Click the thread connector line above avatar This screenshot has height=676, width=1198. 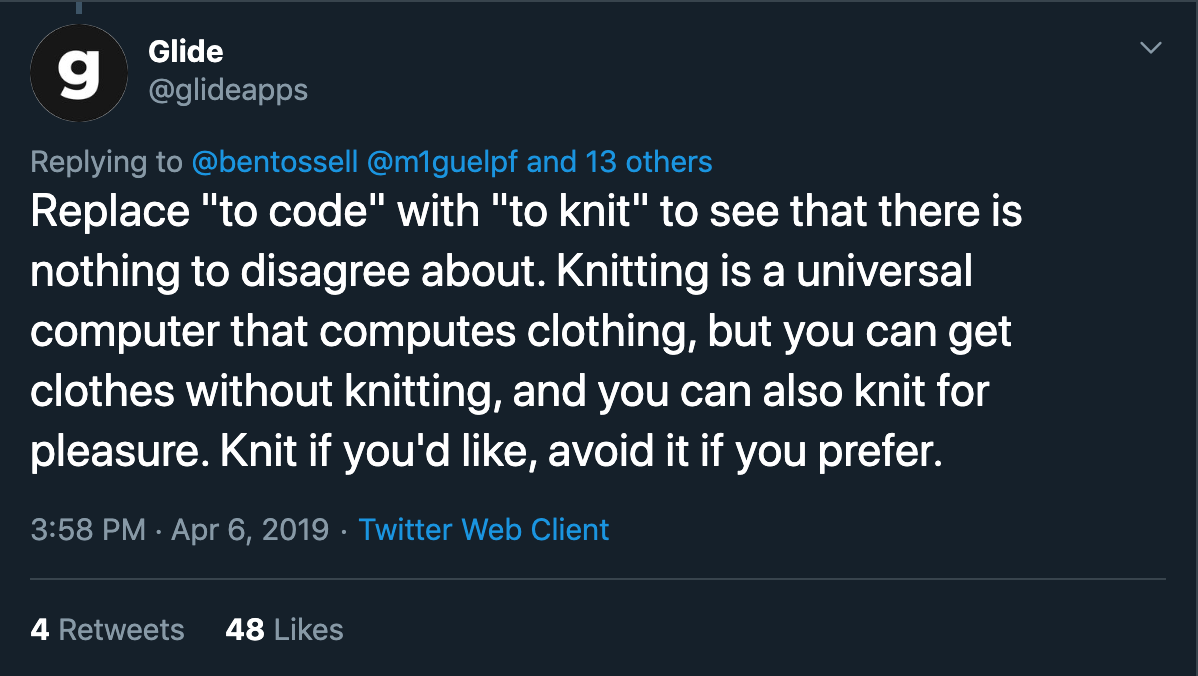[78, 8]
